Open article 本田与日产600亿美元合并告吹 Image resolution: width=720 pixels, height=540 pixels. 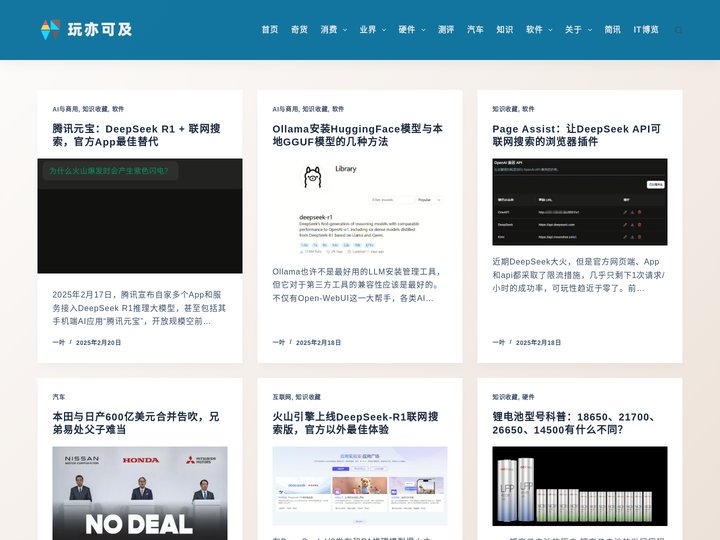click(136, 423)
